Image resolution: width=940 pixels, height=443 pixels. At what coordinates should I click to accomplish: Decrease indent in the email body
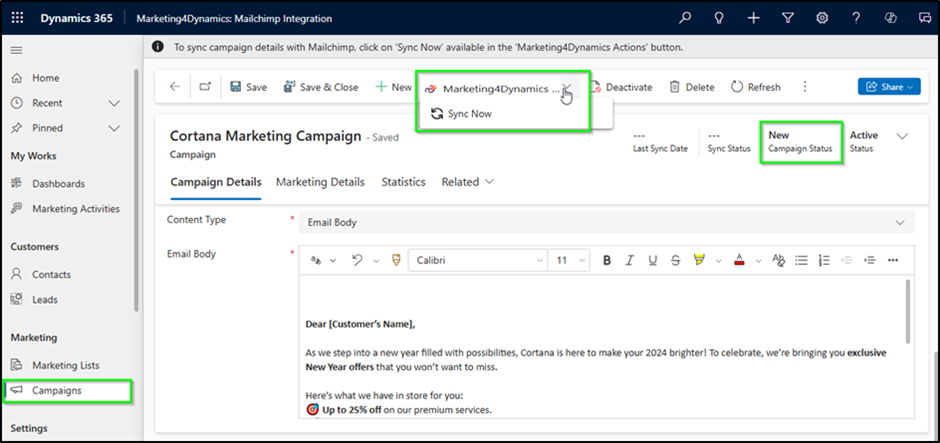pos(847,260)
